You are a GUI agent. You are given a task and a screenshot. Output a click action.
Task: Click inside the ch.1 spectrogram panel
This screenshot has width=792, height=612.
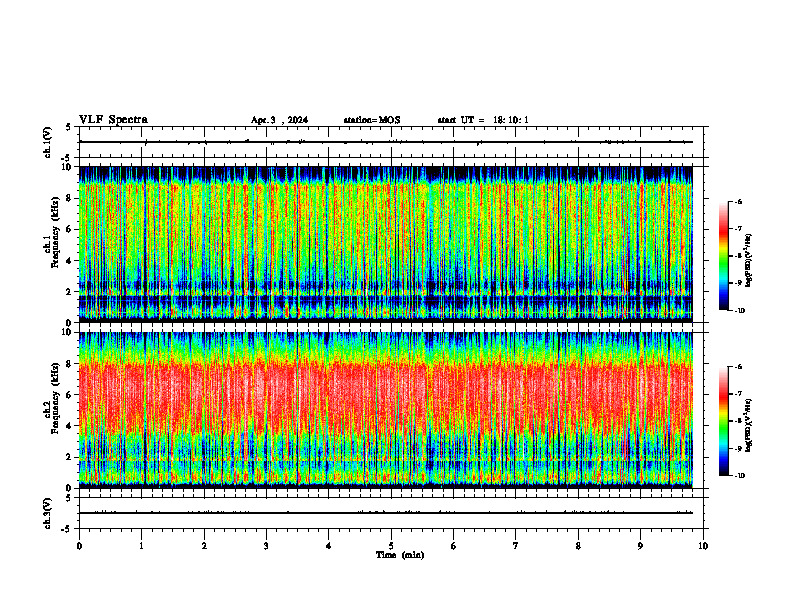(x=386, y=244)
